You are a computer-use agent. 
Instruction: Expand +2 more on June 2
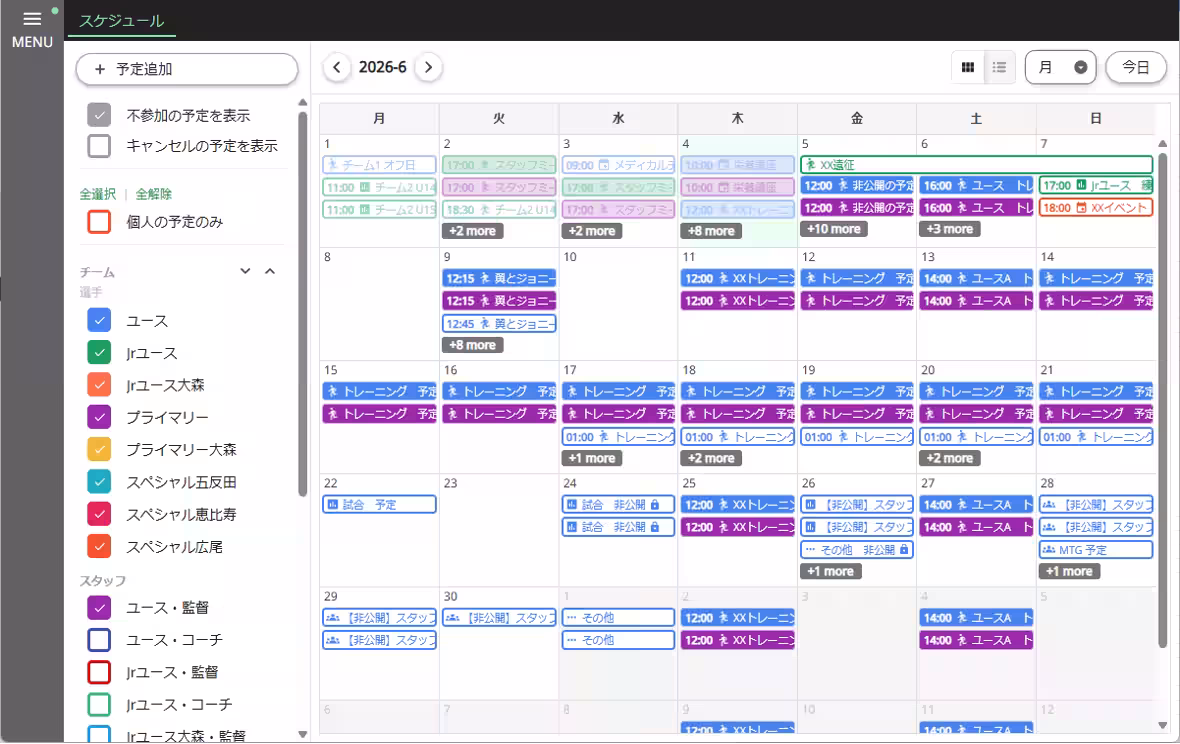tap(473, 231)
